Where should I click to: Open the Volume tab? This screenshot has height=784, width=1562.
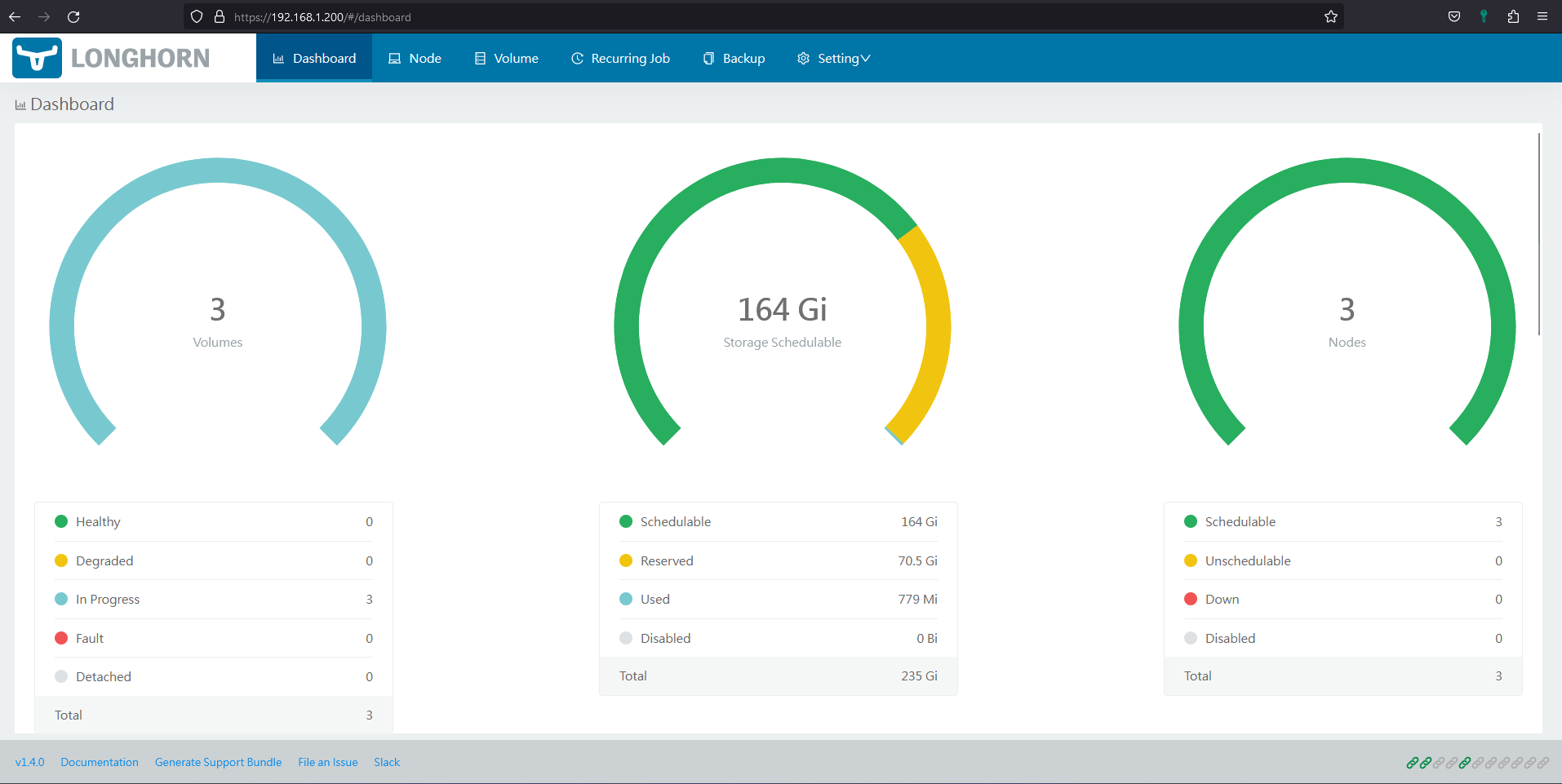506,58
